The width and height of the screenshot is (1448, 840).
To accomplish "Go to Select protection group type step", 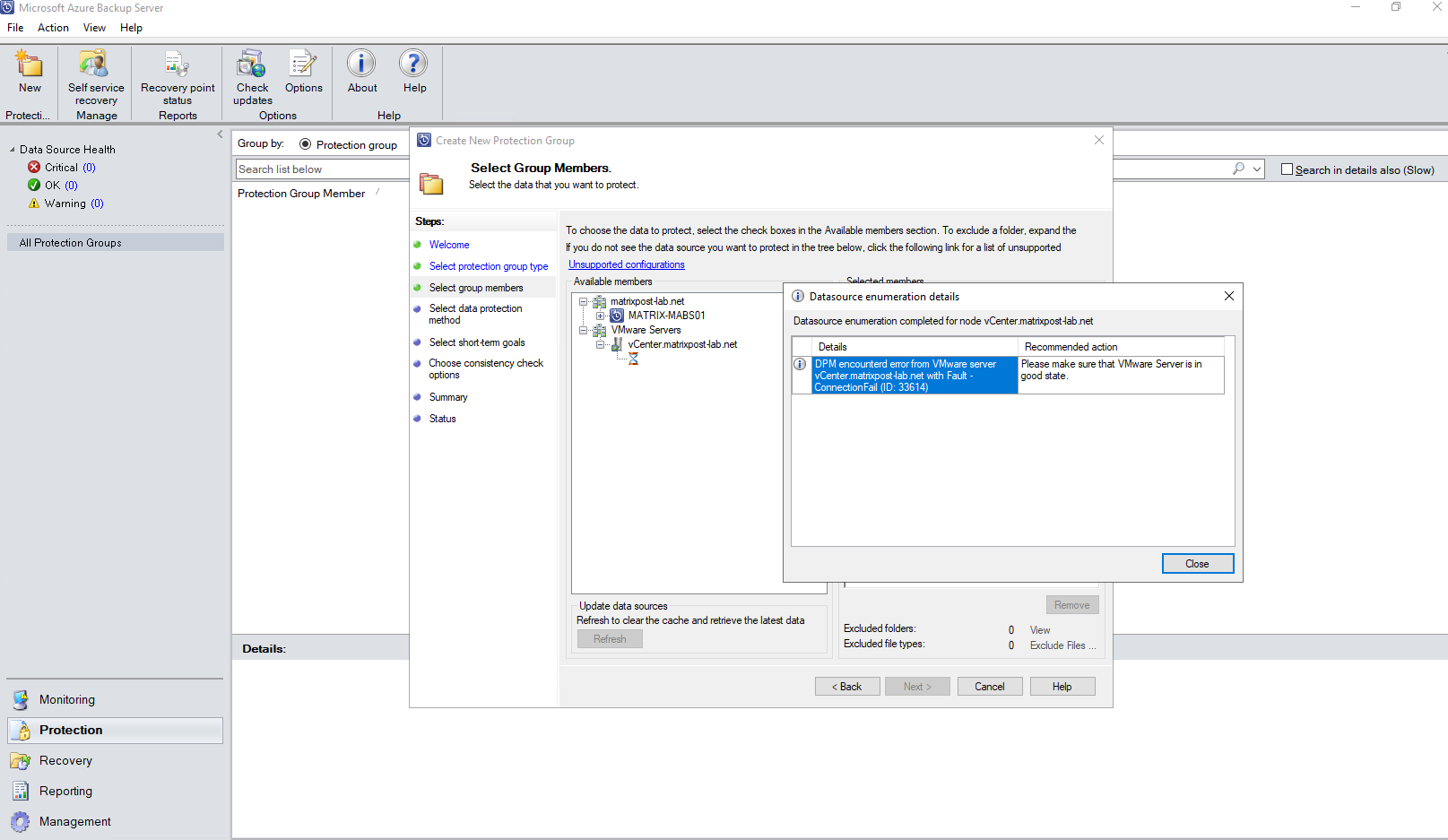I will click(489, 266).
